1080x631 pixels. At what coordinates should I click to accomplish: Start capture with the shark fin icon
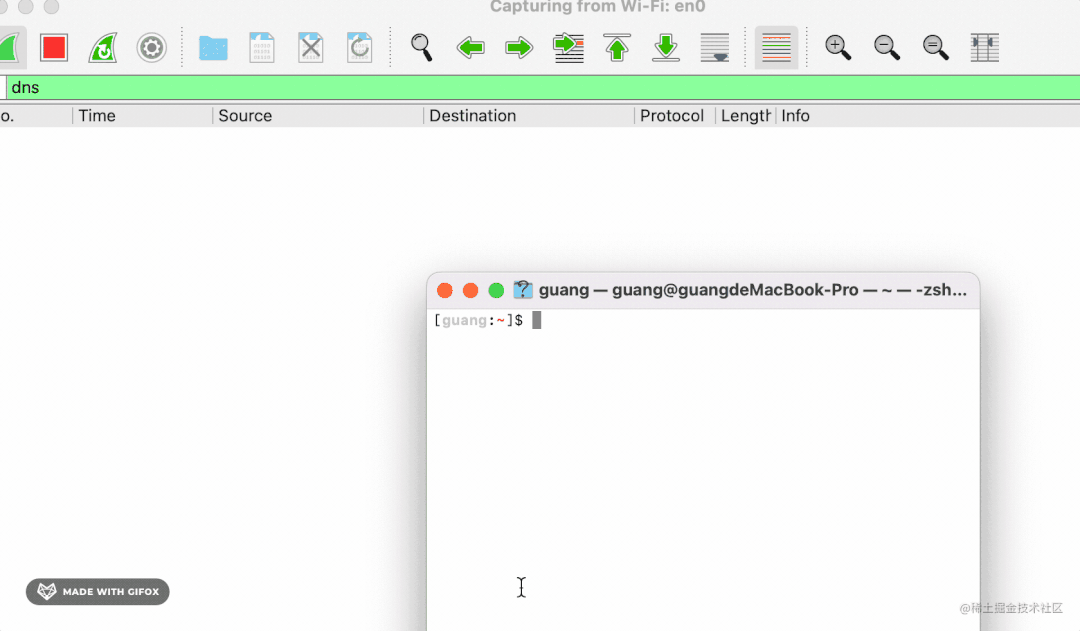coord(10,48)
